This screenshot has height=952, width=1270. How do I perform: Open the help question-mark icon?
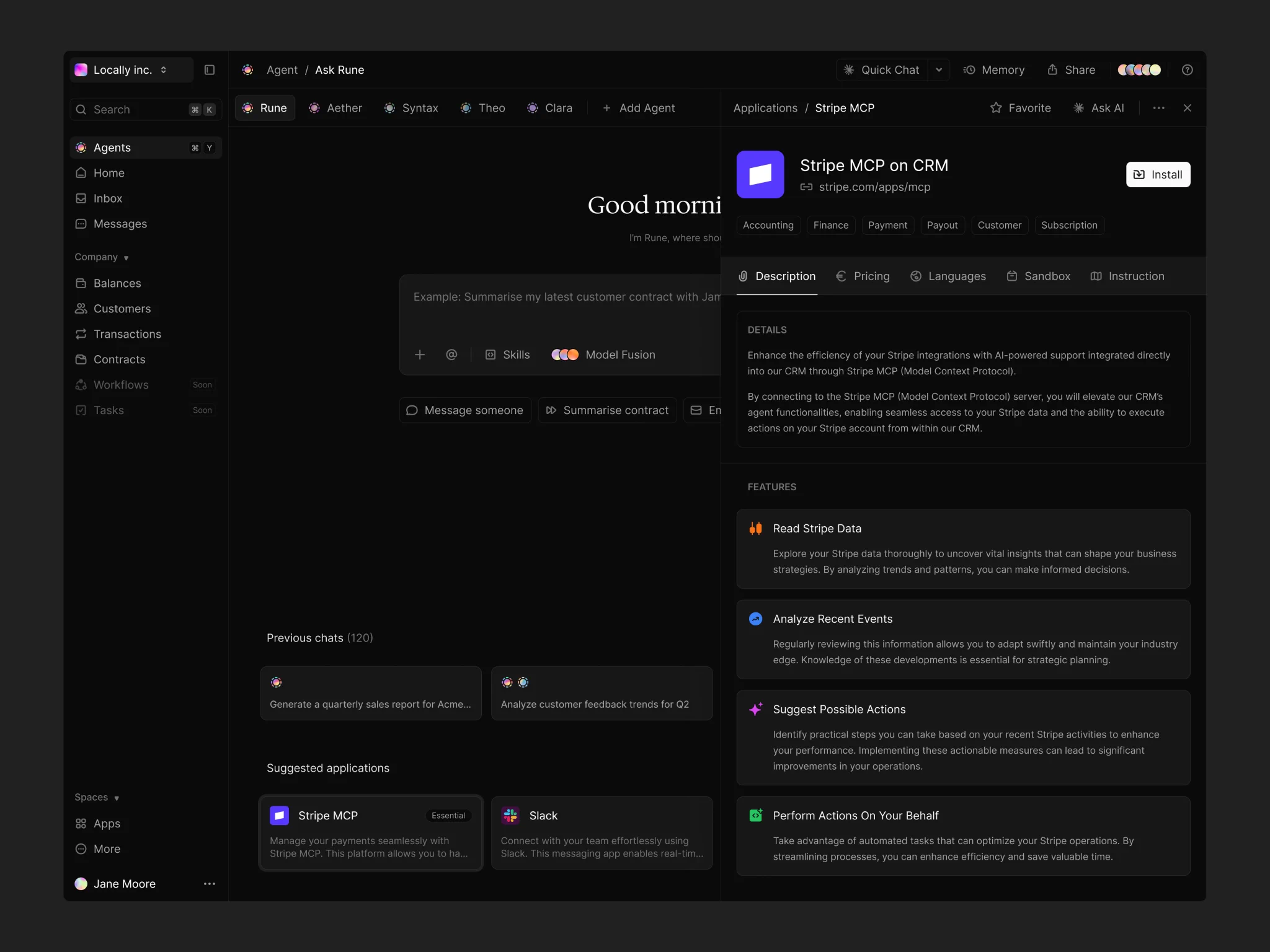pyautogui.click(x=1187, y=70)
